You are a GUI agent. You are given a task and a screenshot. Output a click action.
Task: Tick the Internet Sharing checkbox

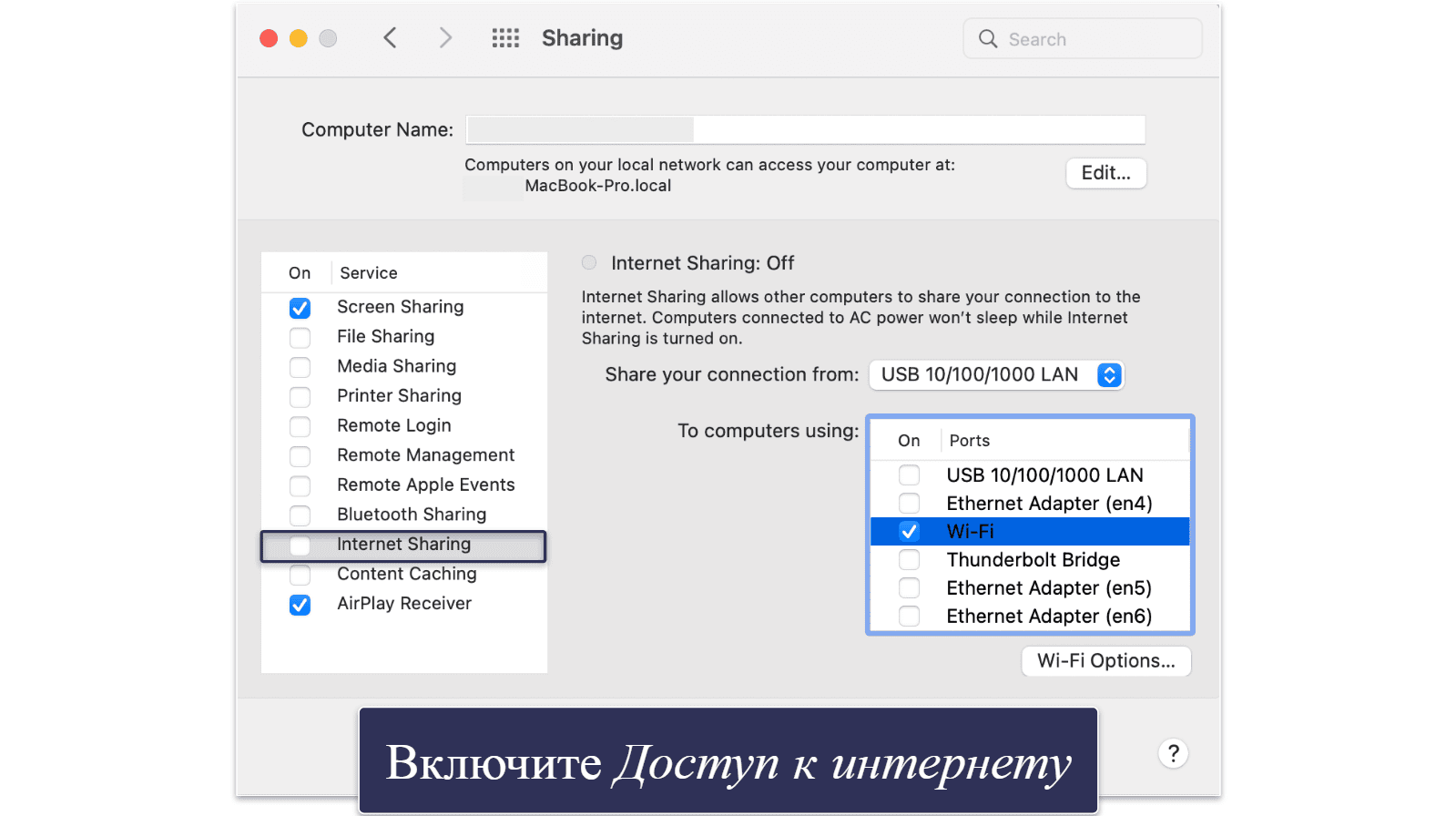[x=300, y=546]
